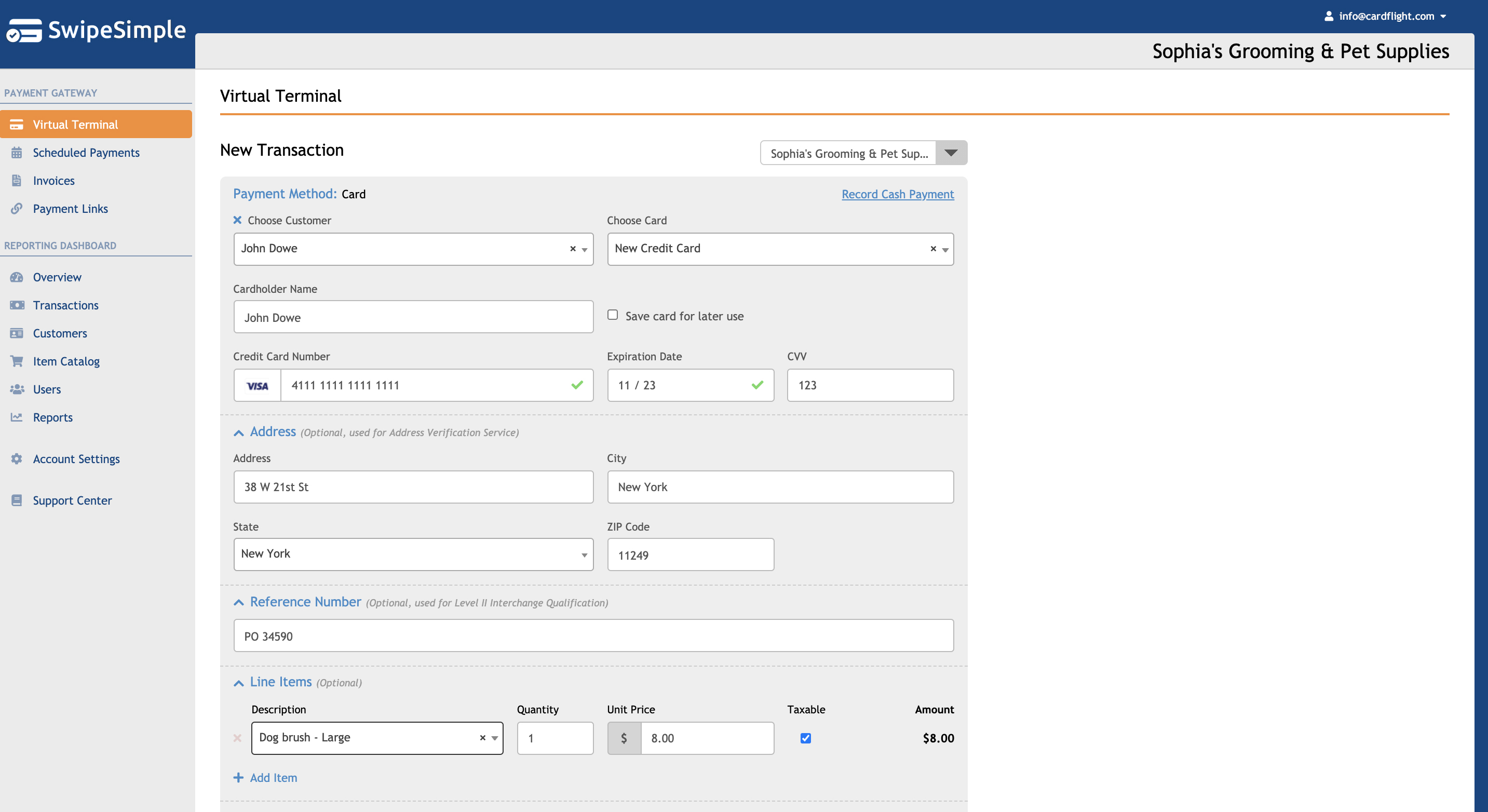Uncheck the Taxable checkbox
The image size is (1488, 812).
click(x=805, y=738)
